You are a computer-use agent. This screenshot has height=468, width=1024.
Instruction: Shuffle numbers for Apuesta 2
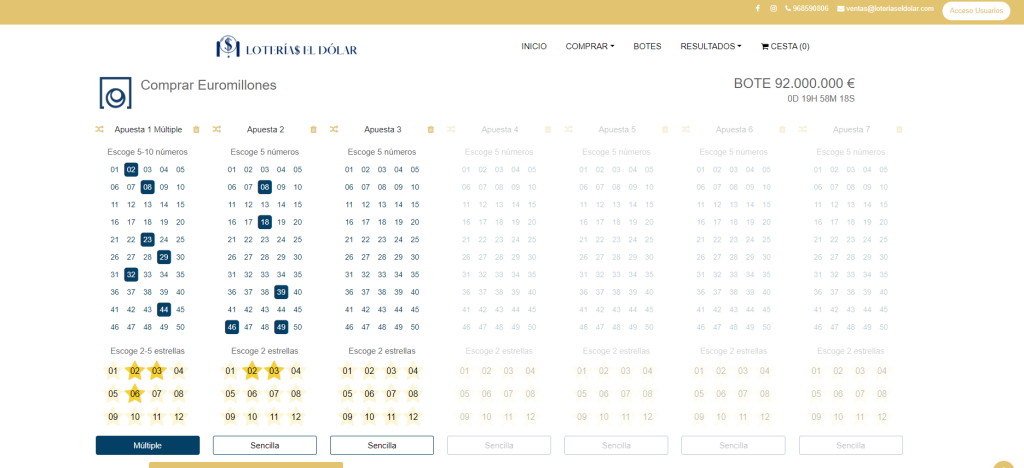(x=217, y=129)
